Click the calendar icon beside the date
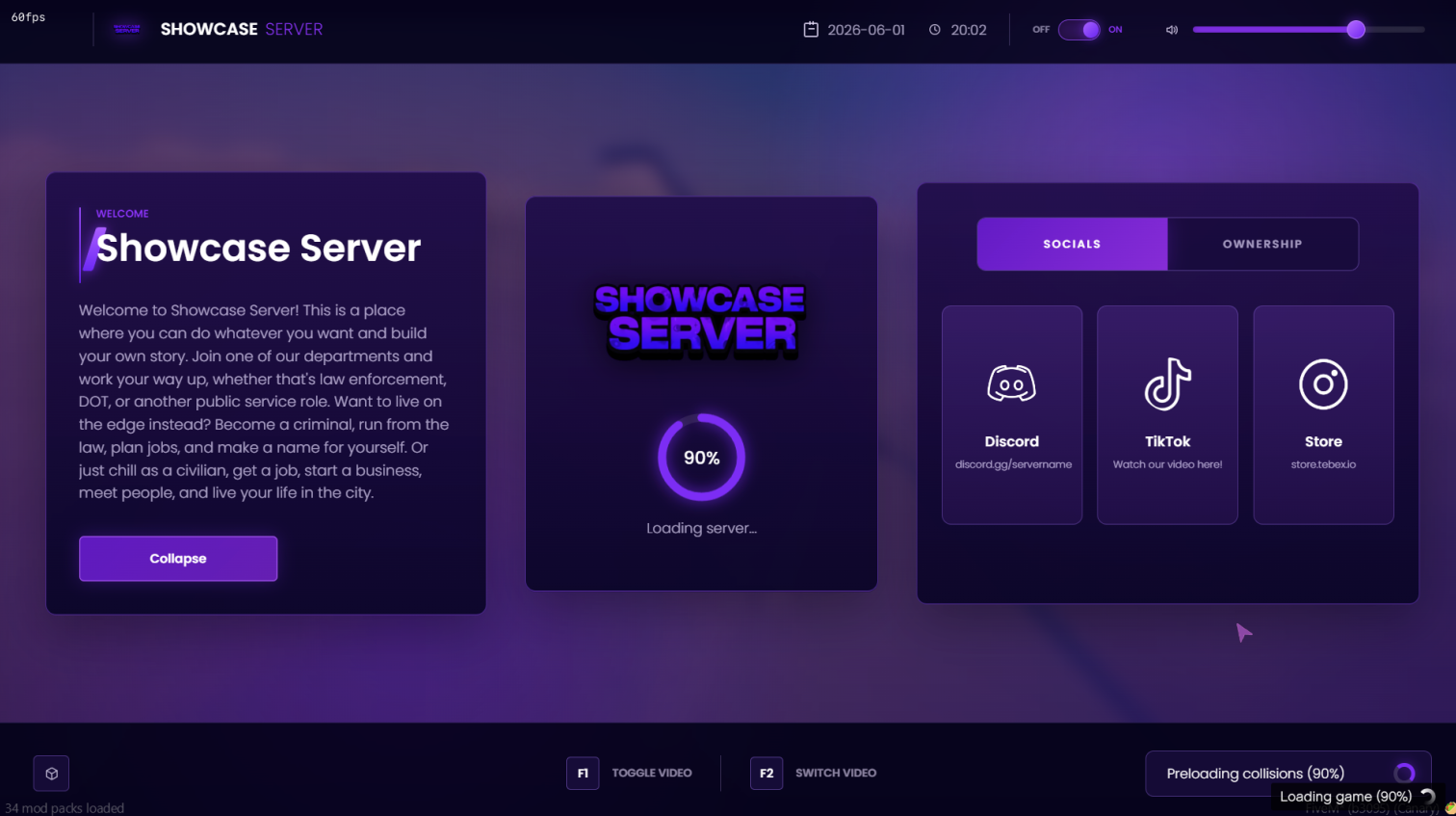The height and width of the screenshot is (816, 1456). coord(811,30)
